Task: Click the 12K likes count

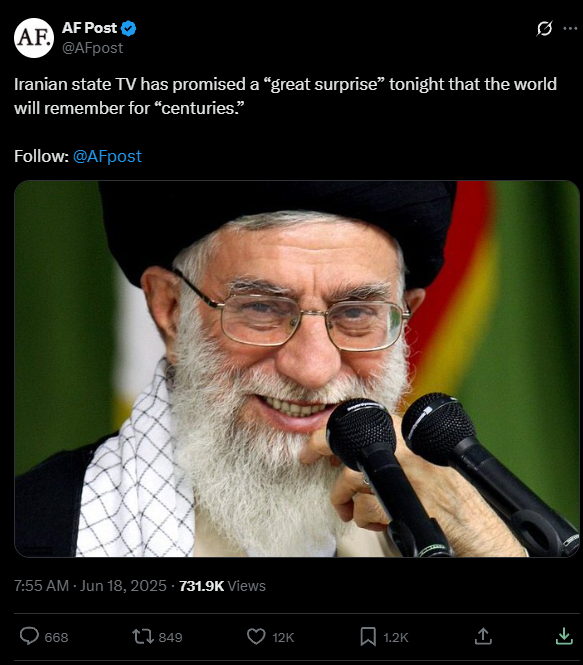Action: 283,637
